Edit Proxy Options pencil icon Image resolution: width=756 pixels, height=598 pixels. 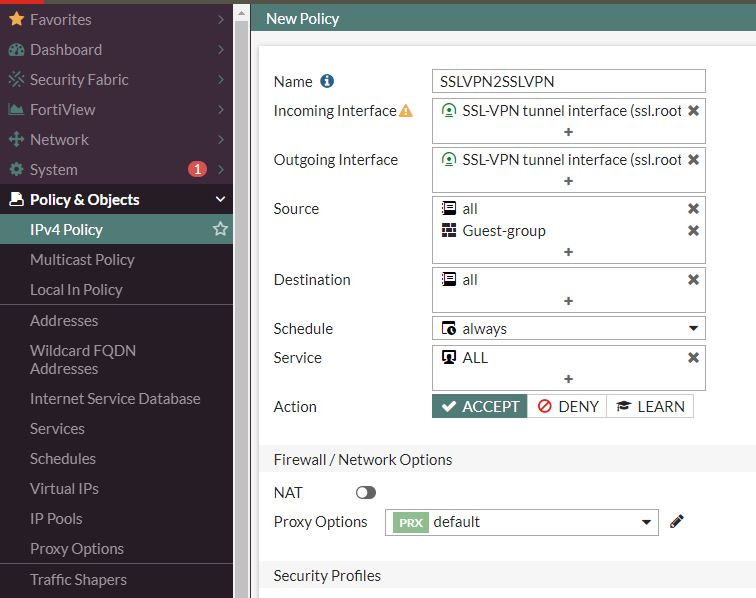[x=676, y=521]
